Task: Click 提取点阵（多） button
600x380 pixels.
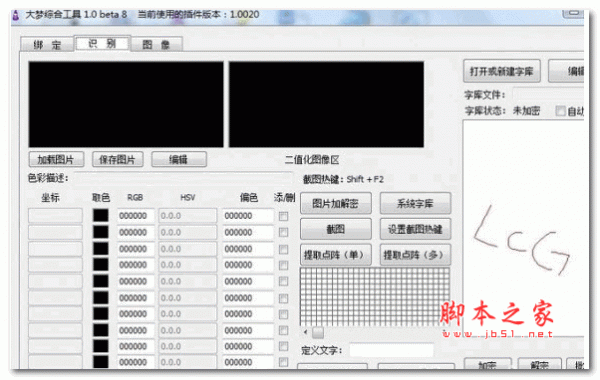Action: [x=415, y=254]
